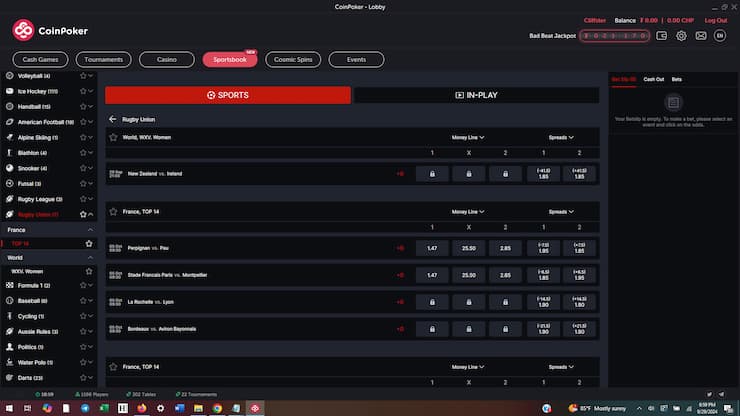Image resolution: width=740 pixels, height=416 pixels.
Task: Expand the Ice Hockey chevron
Action: [91, 91]
